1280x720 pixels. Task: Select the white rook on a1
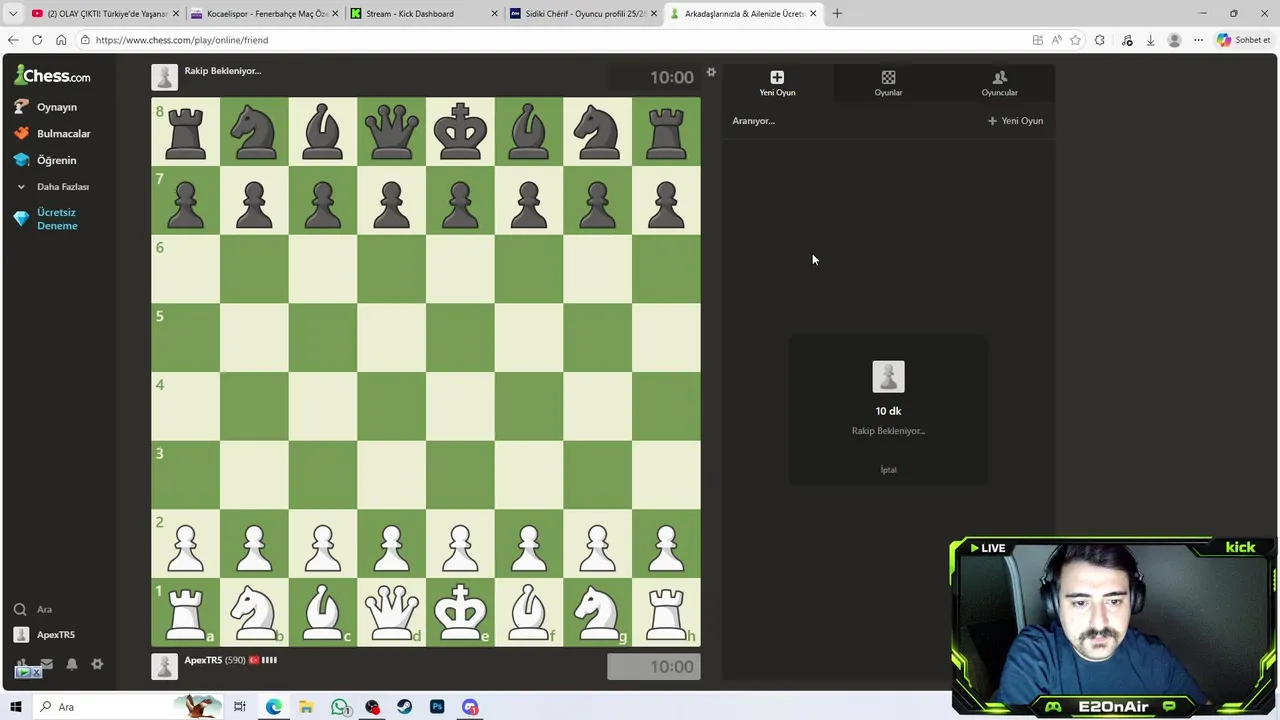(185, 612)
